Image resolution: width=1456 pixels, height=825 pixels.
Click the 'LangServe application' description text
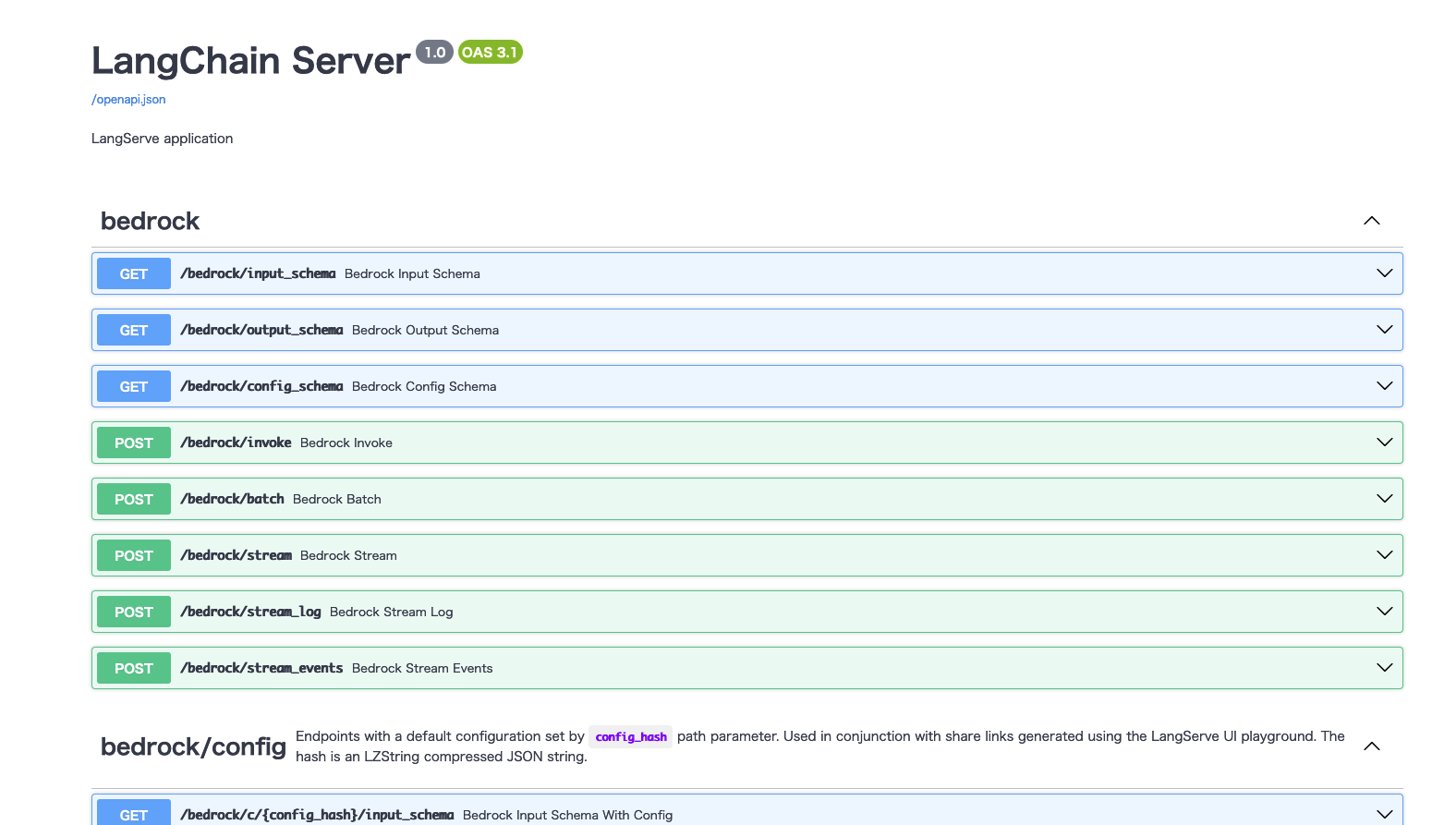(x=162, y=139)
